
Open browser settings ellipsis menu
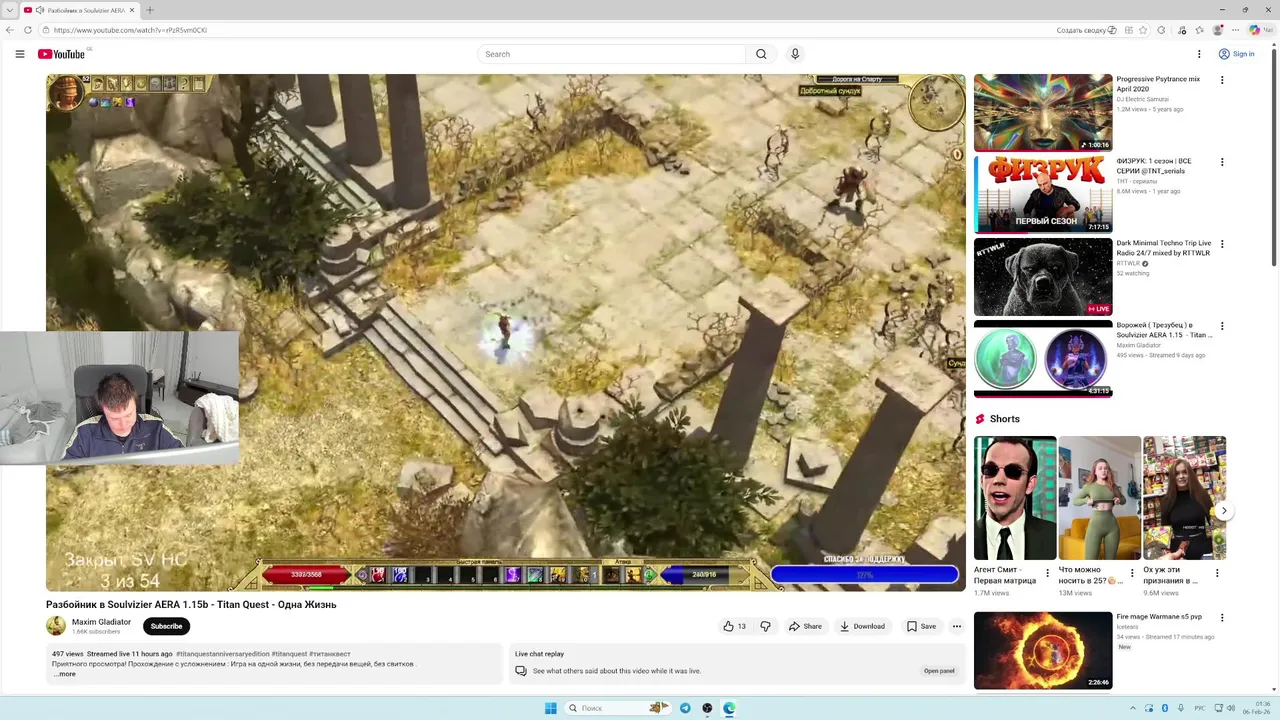(1235, 30)
